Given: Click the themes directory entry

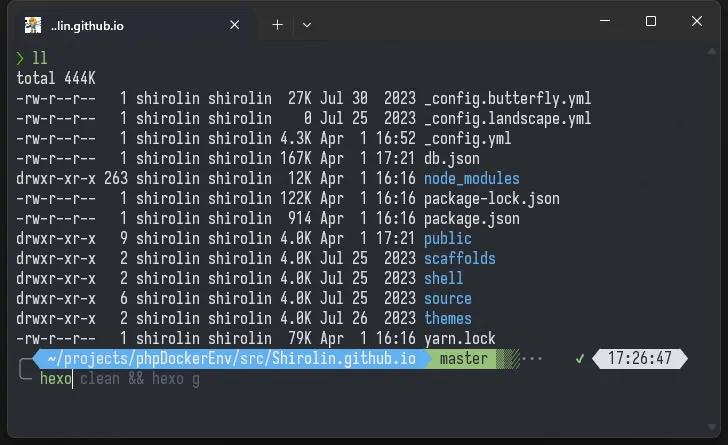Looking at the screenshot, I should coord(447,319).
